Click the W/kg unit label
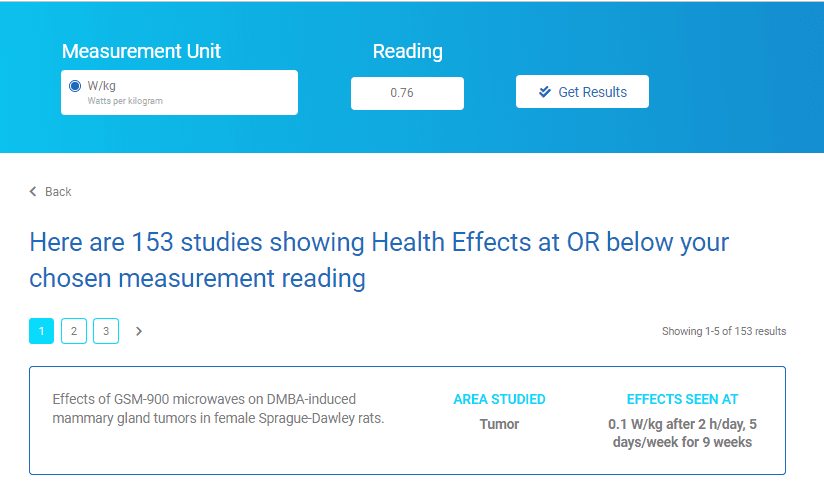 tap(101, 86)
